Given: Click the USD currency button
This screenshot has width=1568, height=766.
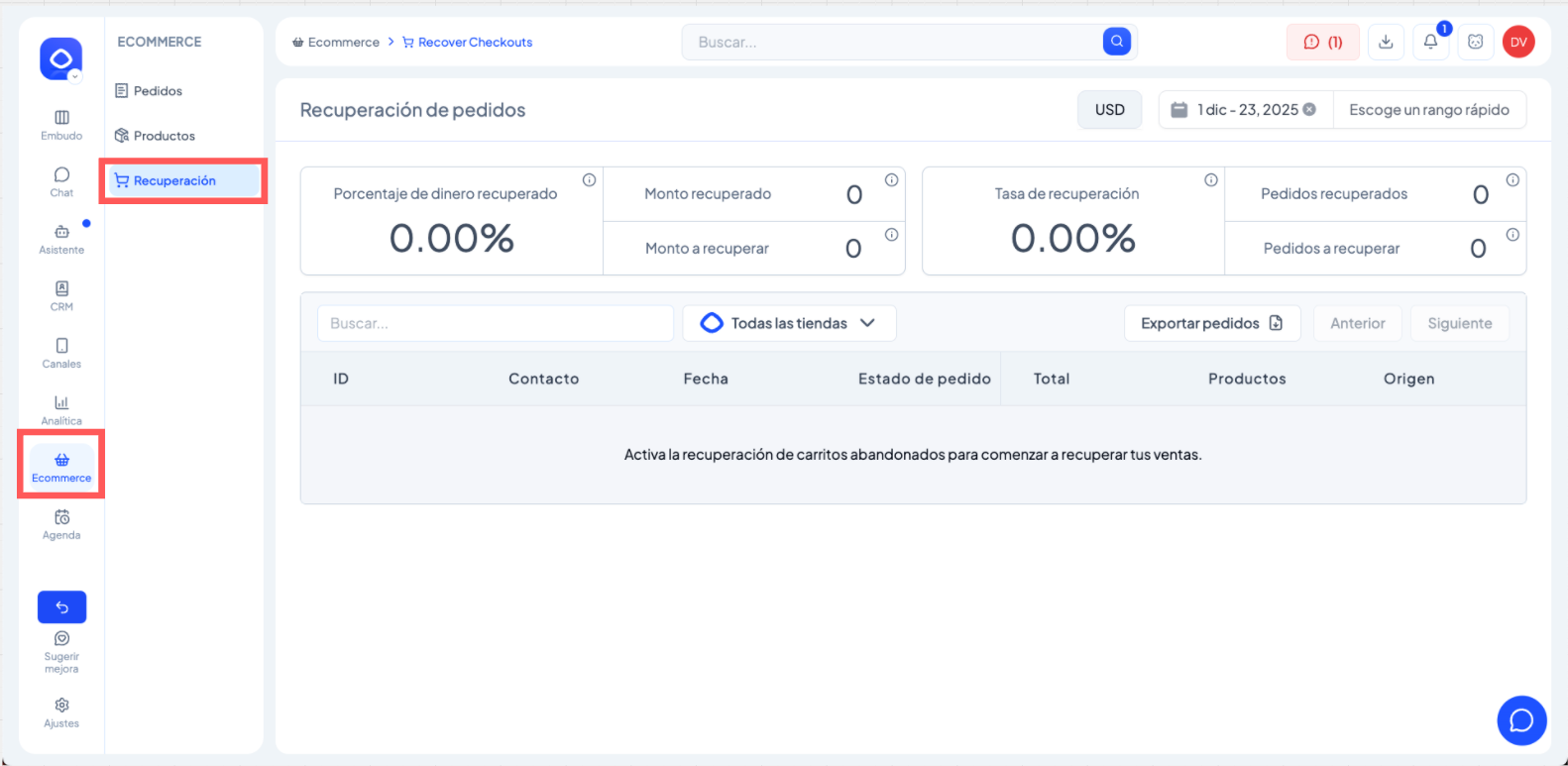Looking at the screenshot, I should (1109, 110).
